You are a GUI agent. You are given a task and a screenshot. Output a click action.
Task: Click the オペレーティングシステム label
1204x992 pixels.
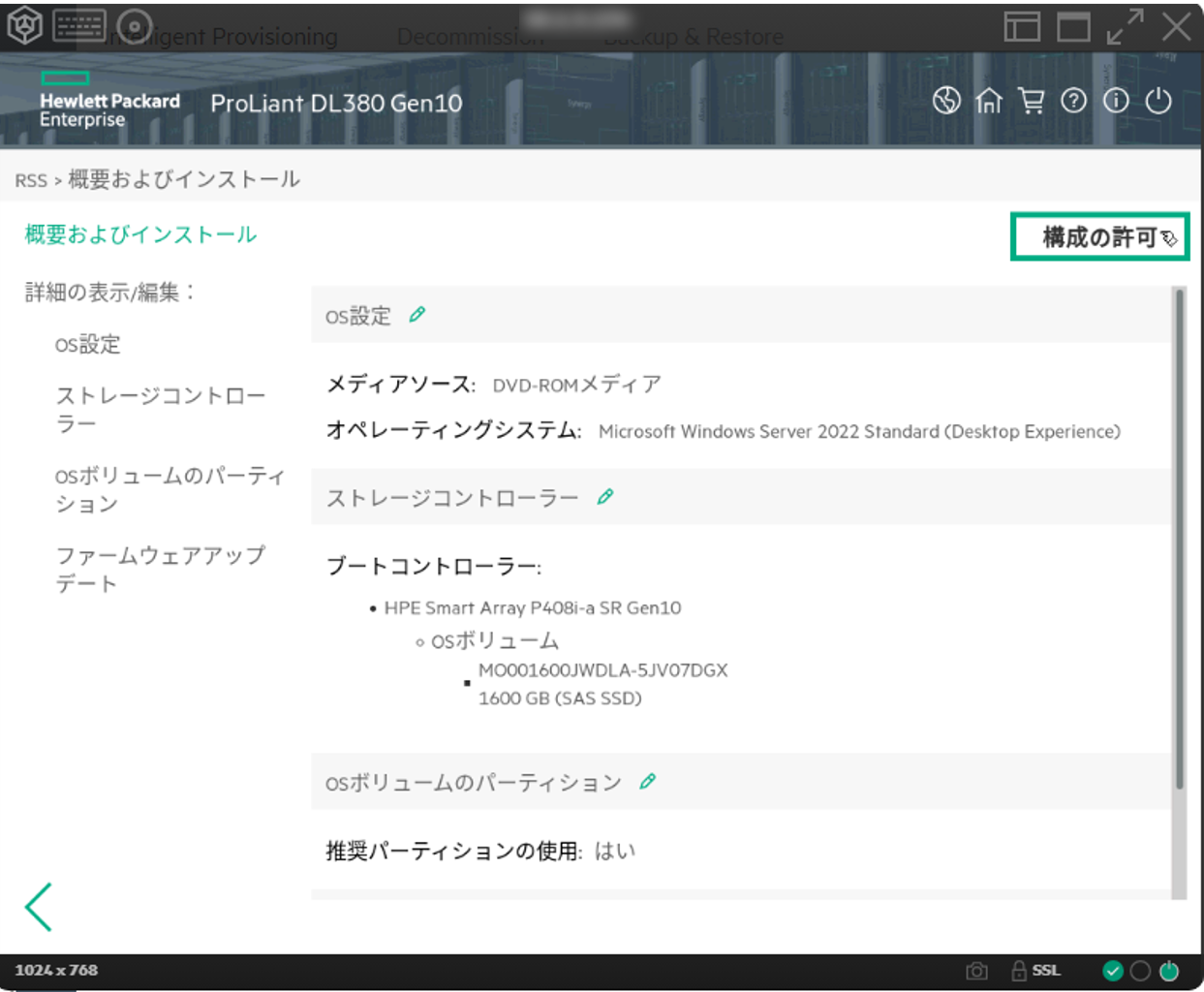454,431
